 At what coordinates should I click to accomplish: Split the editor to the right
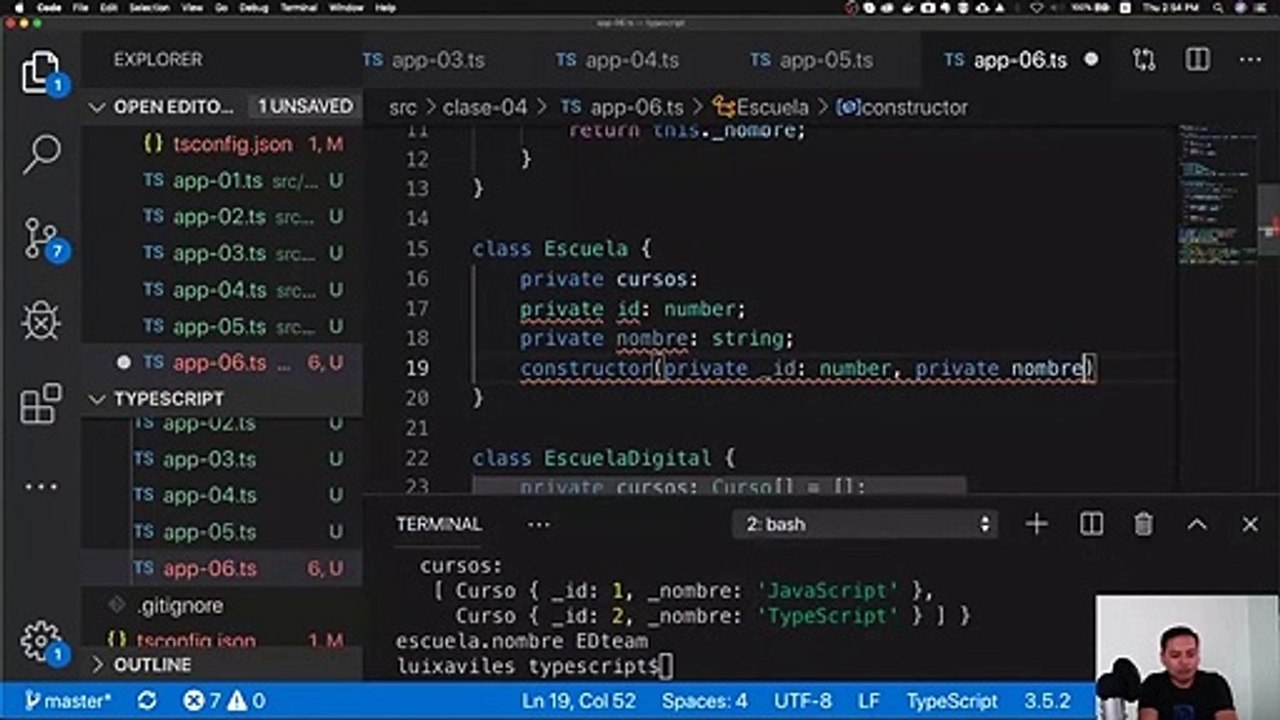[1197, 60]
